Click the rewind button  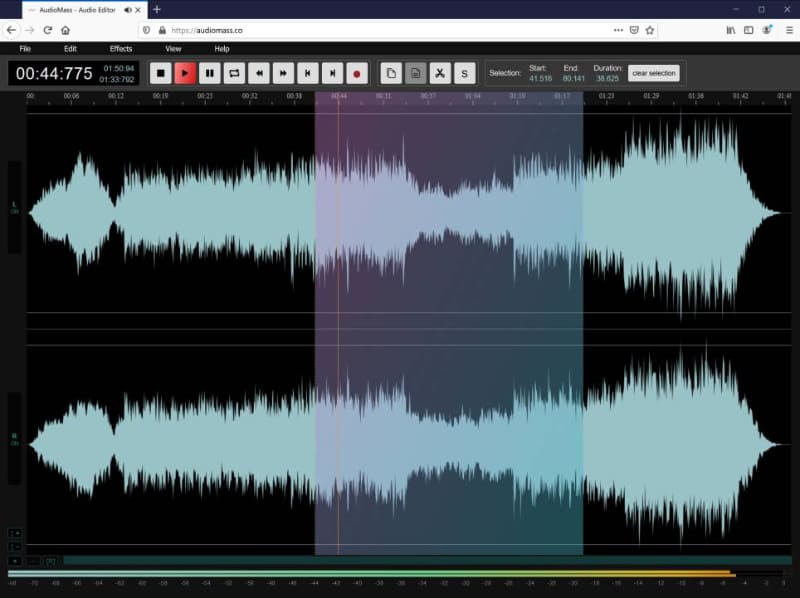tap(259, 73)
